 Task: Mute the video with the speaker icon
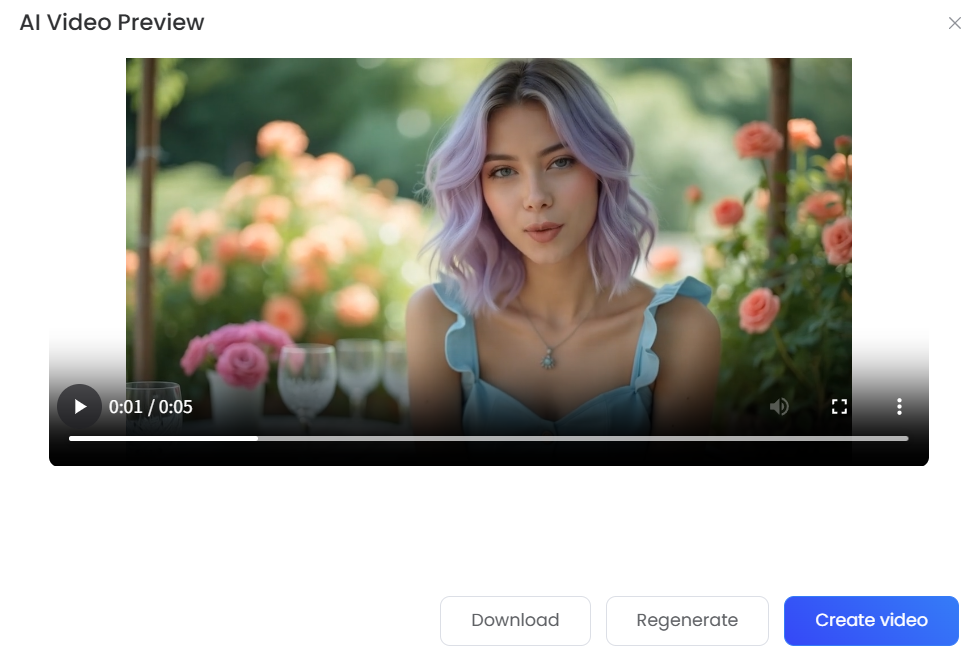click(779, 407)
